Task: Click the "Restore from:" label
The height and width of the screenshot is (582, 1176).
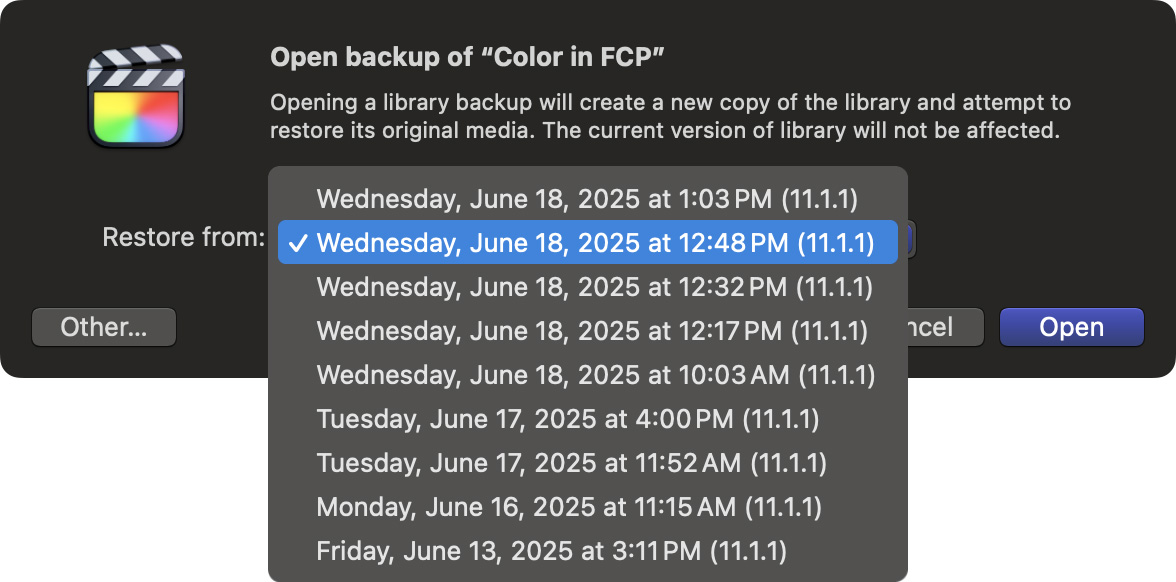Action: point(183,238)
